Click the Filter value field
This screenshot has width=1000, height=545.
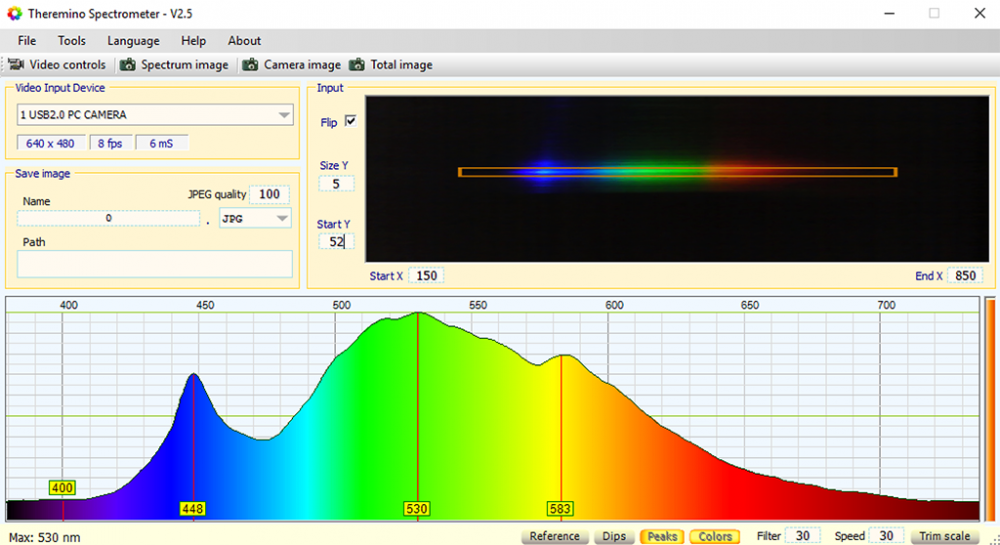tap(802, 536)
